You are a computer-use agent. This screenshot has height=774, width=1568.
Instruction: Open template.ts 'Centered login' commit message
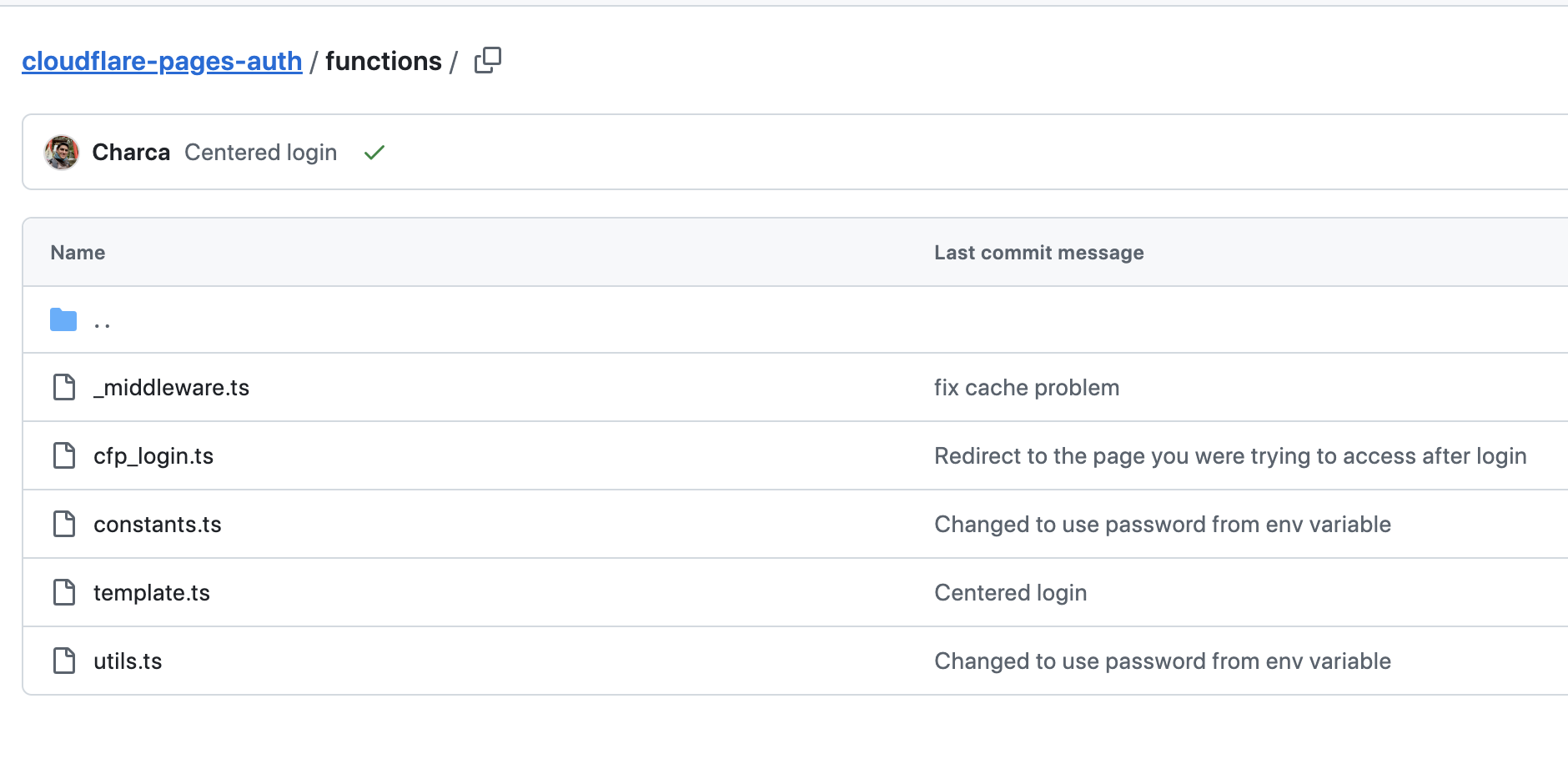(1010, 593)
